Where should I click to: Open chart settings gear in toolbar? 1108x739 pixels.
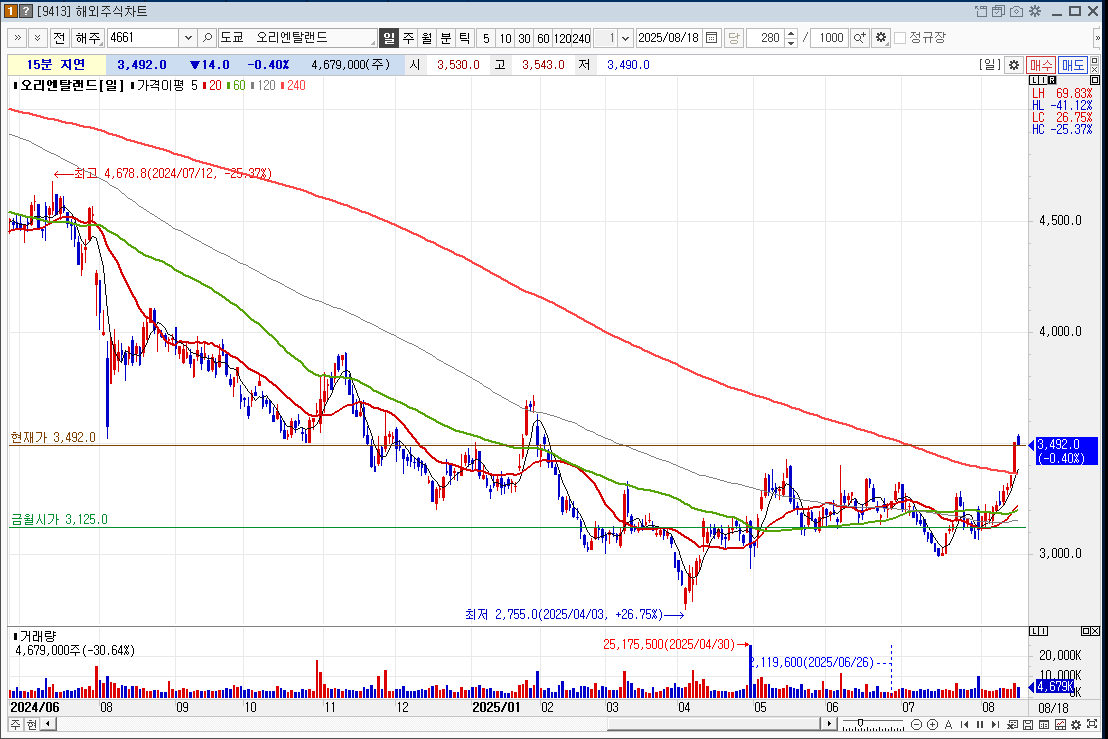point(880,38)
